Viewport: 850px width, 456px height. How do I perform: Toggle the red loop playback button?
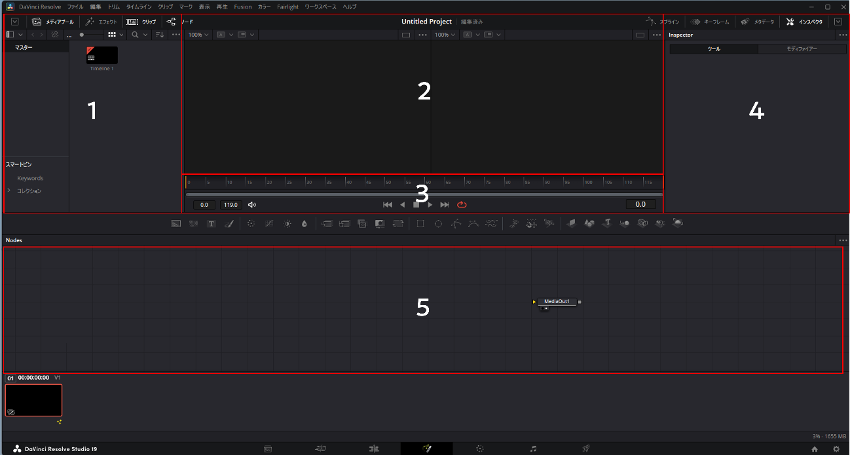(462, 204)
